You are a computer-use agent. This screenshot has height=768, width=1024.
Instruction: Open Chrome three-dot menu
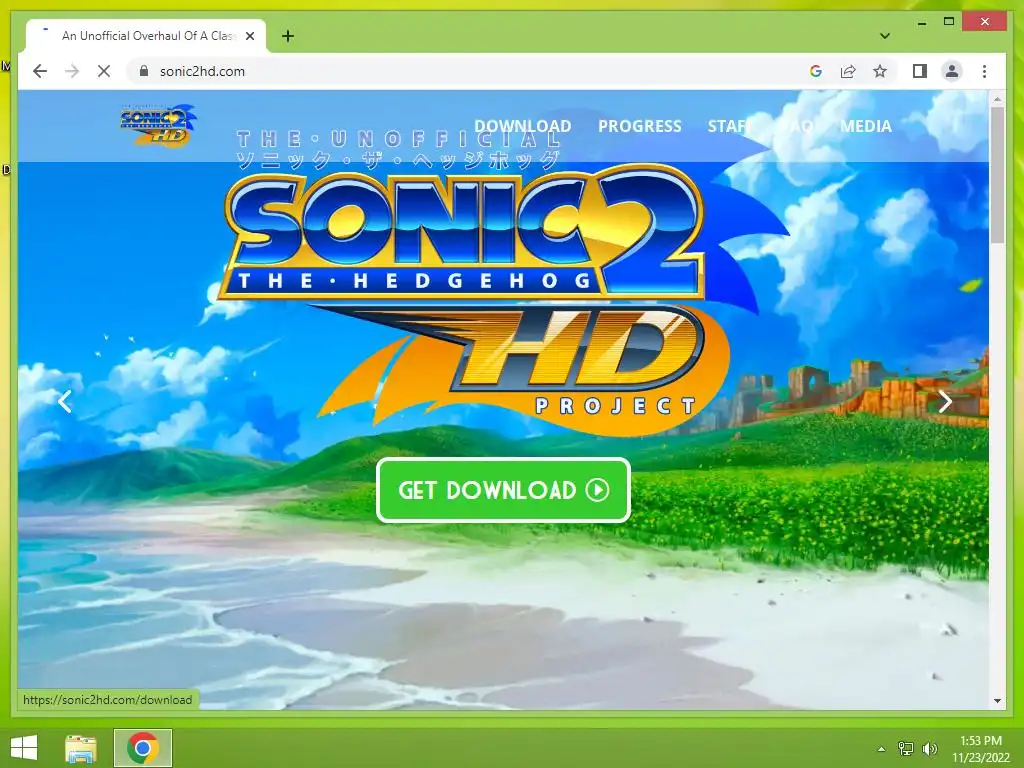(x=984, y=71)
